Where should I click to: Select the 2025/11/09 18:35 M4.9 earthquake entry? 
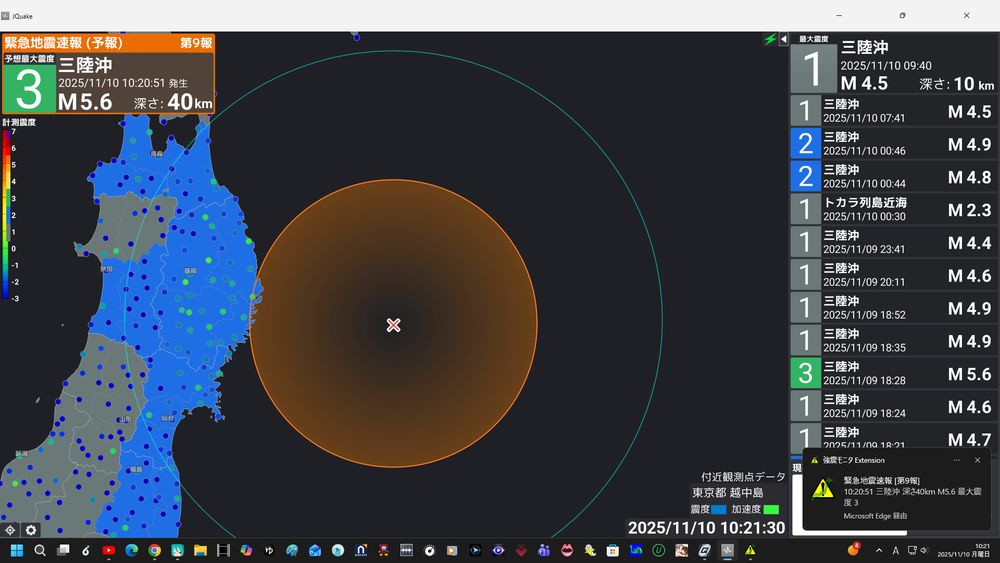pyautogui.click(x=894, y=340)
